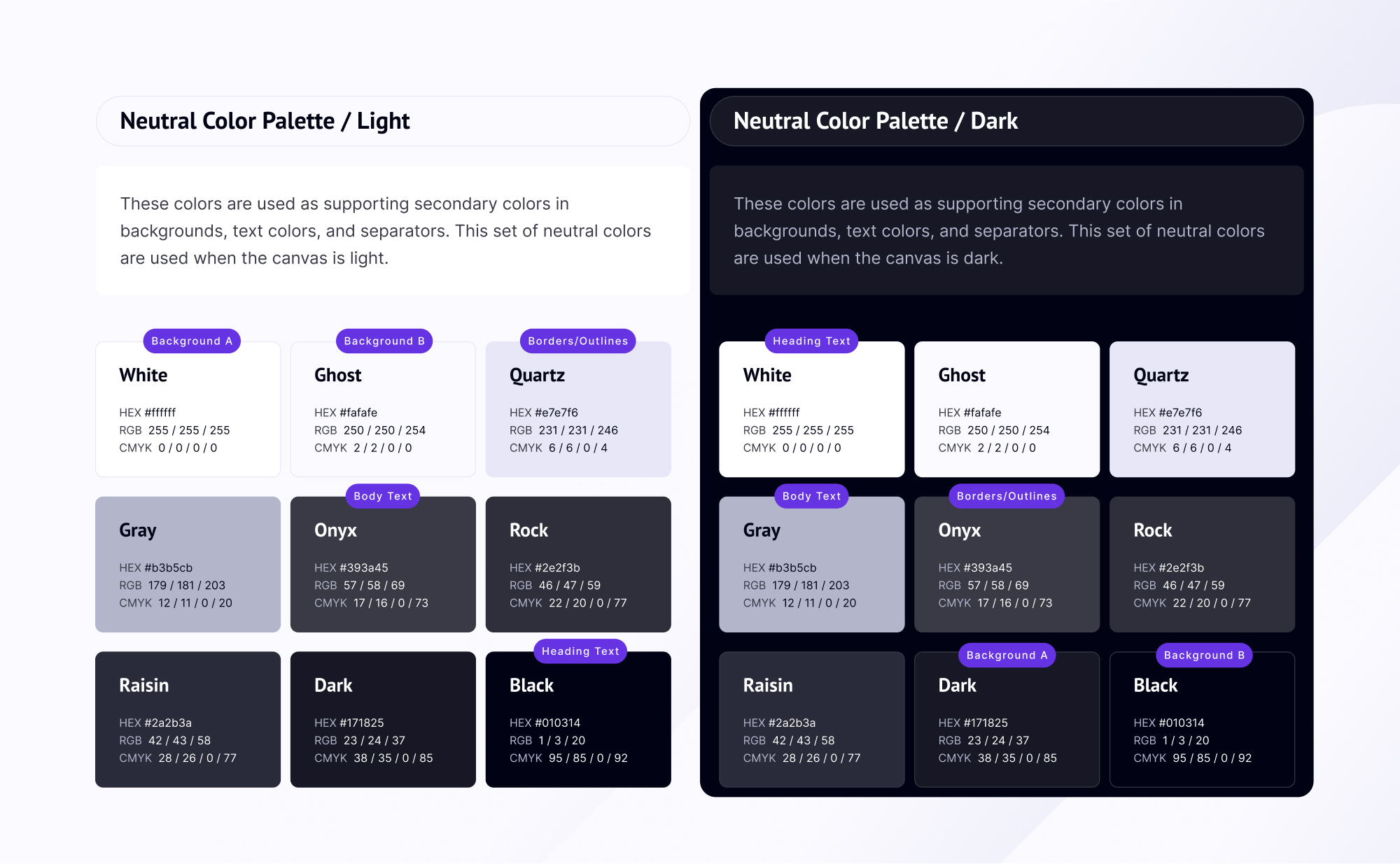Click the "Neutral Color Palette / Light" title bar
The image size is (1400, 864).
pos(393,121)
